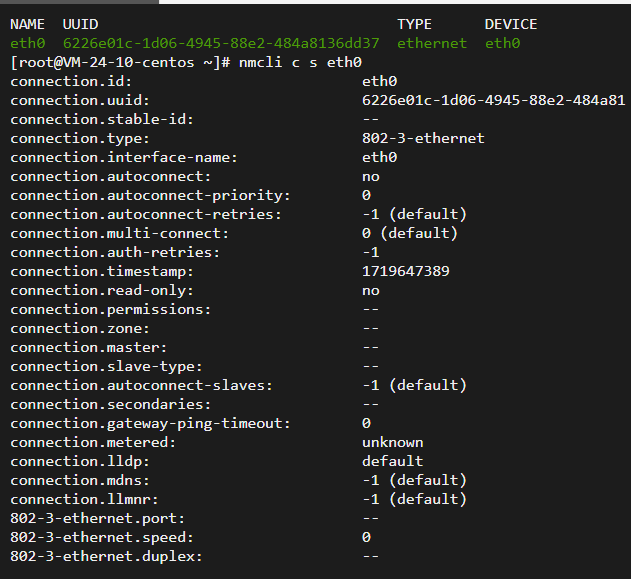
Task: Select the UUID 6226e01c in the green row
Action: click(x=221, y=43)
